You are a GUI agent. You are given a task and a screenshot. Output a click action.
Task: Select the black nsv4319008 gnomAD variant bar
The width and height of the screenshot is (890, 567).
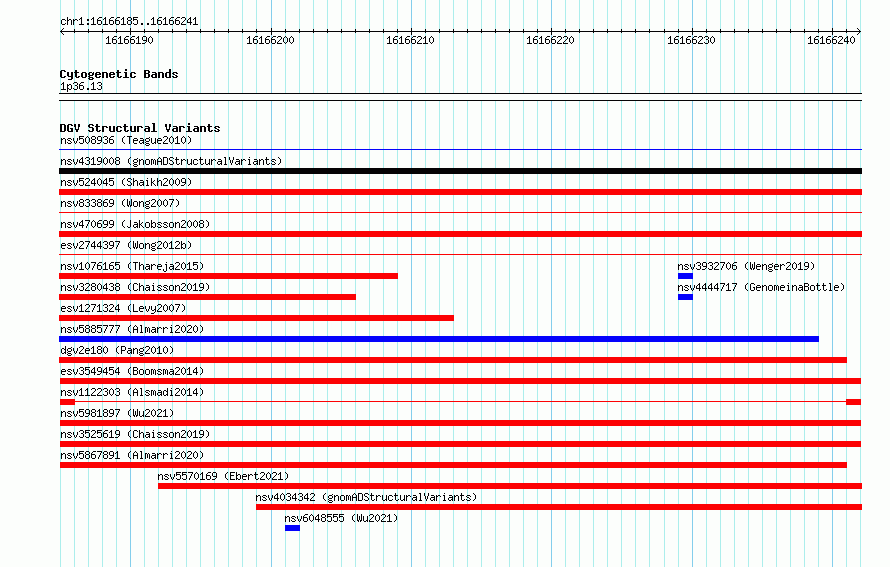click(460, 171)
